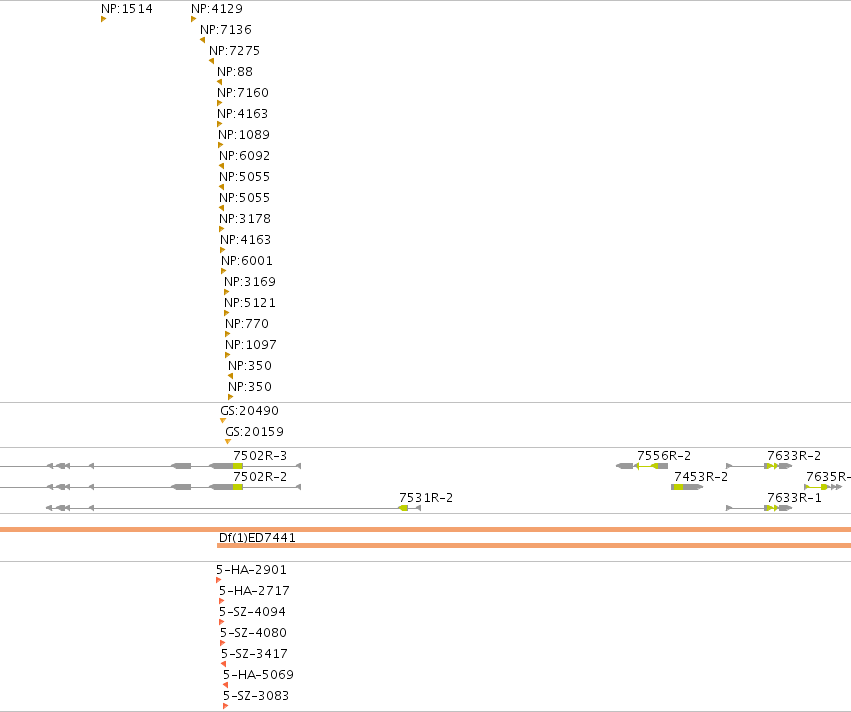Image resolution: width=851 pixels, height=712 pixels.
Task: Click the orange bar below Df(1)ED7441
Action: click(x=534, y=545)
